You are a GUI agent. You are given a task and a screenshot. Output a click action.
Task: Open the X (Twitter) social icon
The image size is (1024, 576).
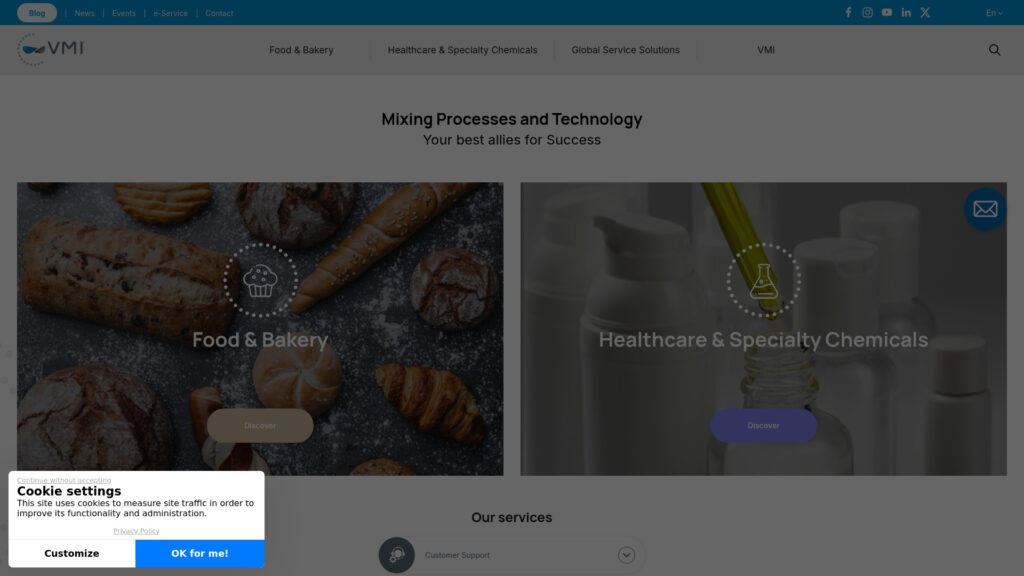tap(925, 12)
